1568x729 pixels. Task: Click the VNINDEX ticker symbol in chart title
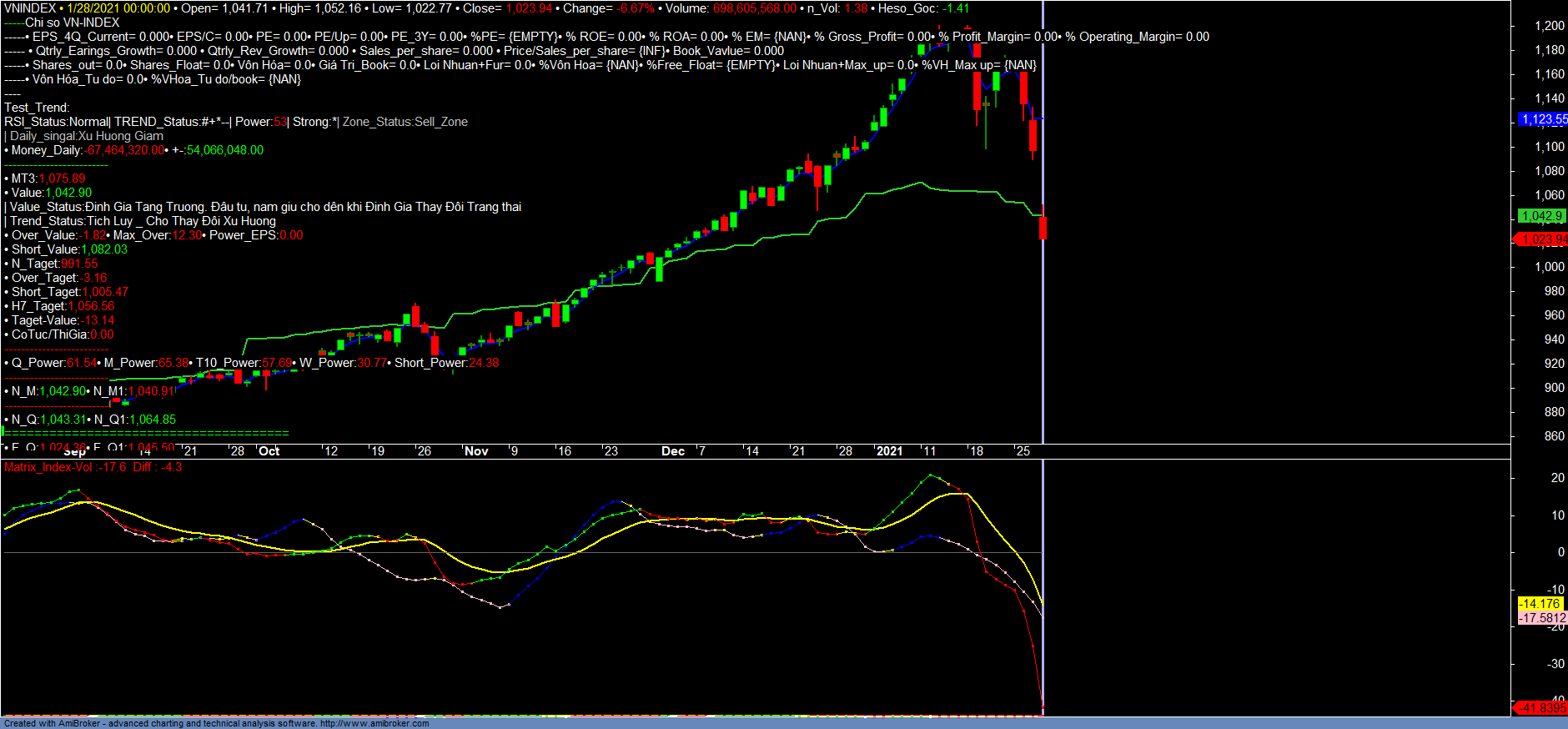click(x=30, y=8)
